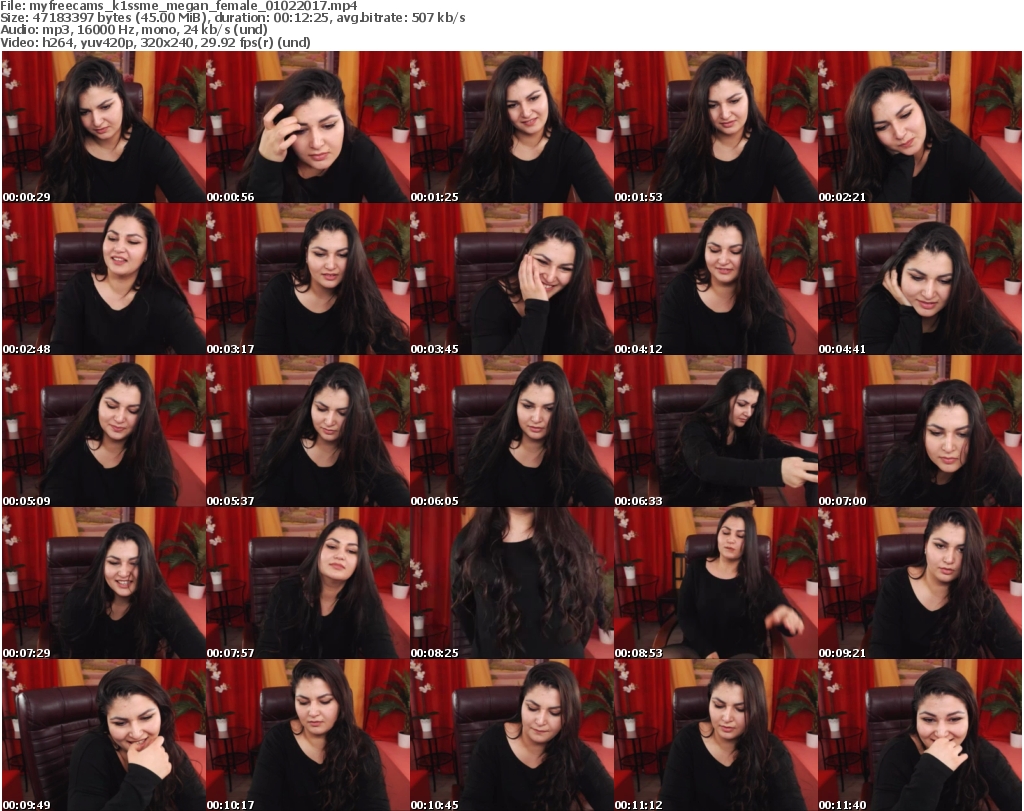Choose the frame labeled 00:09:21

[920, 583]
